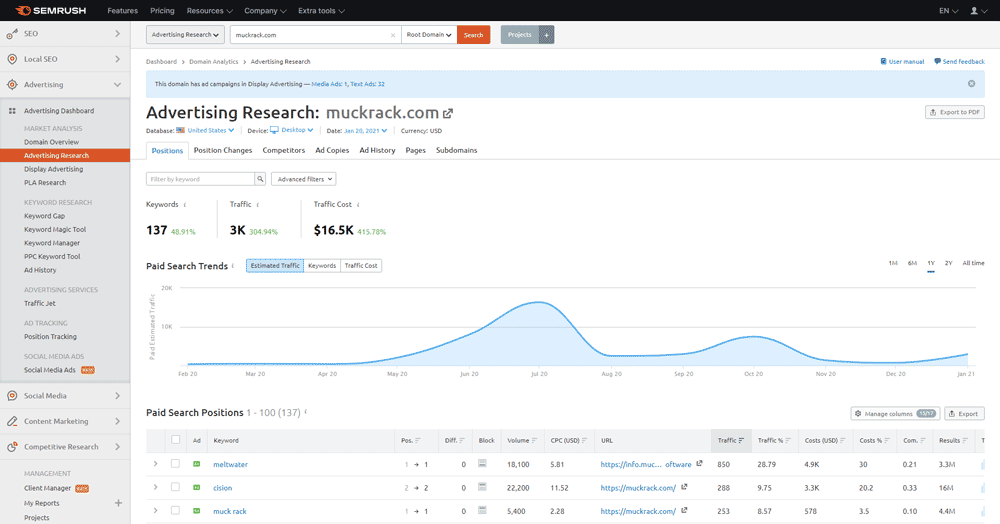
Task: Dismiss the blue ad campaigns notice
Action: (971, 84)
